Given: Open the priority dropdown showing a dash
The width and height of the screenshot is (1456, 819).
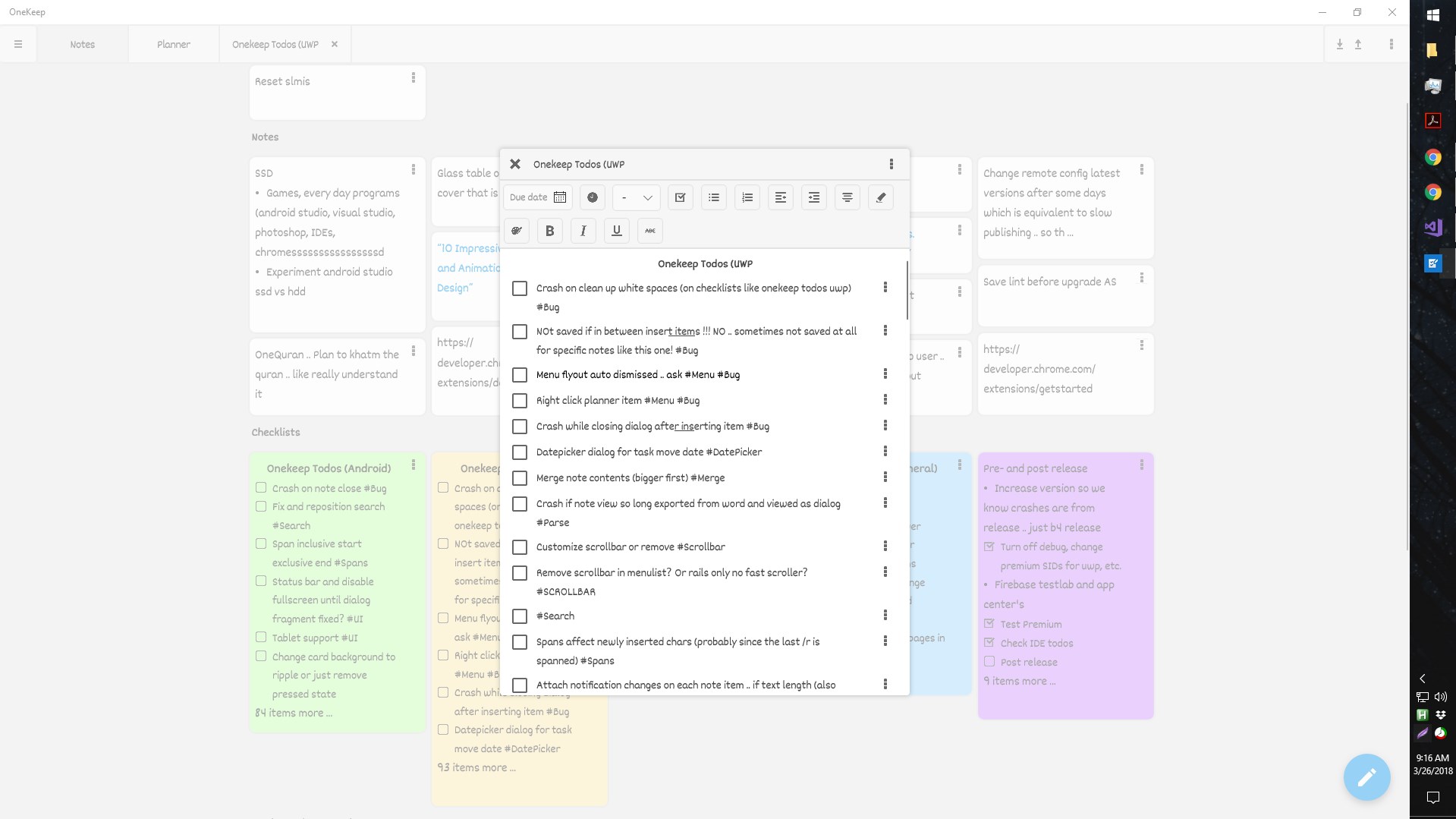Looking at the screenshot, I should tap(637, 197).
